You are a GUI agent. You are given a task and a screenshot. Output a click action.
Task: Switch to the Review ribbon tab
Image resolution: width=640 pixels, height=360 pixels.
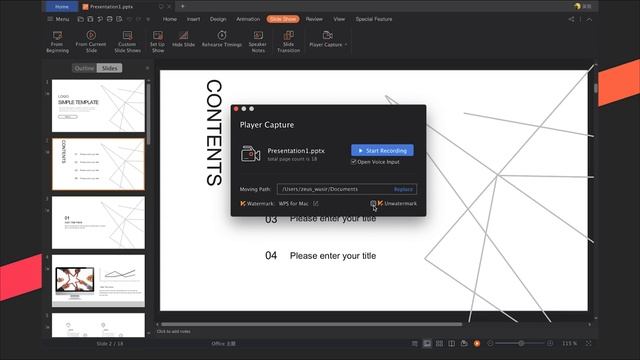click(x=314, y=19)
